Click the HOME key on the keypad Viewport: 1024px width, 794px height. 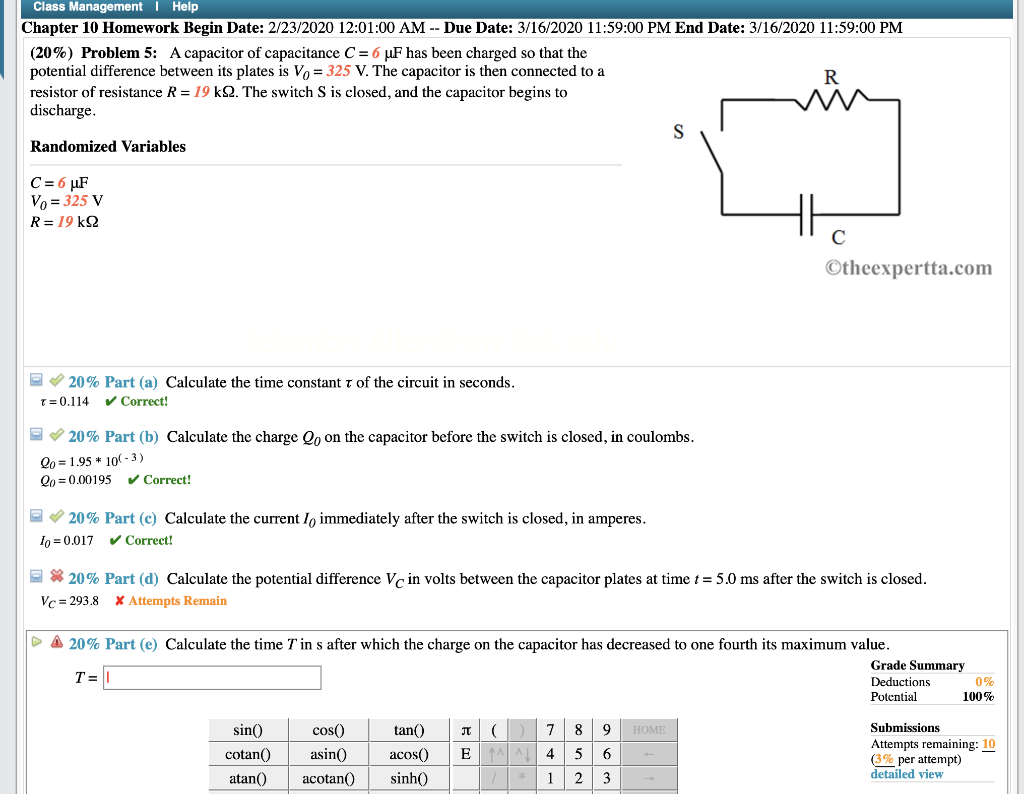649,730
